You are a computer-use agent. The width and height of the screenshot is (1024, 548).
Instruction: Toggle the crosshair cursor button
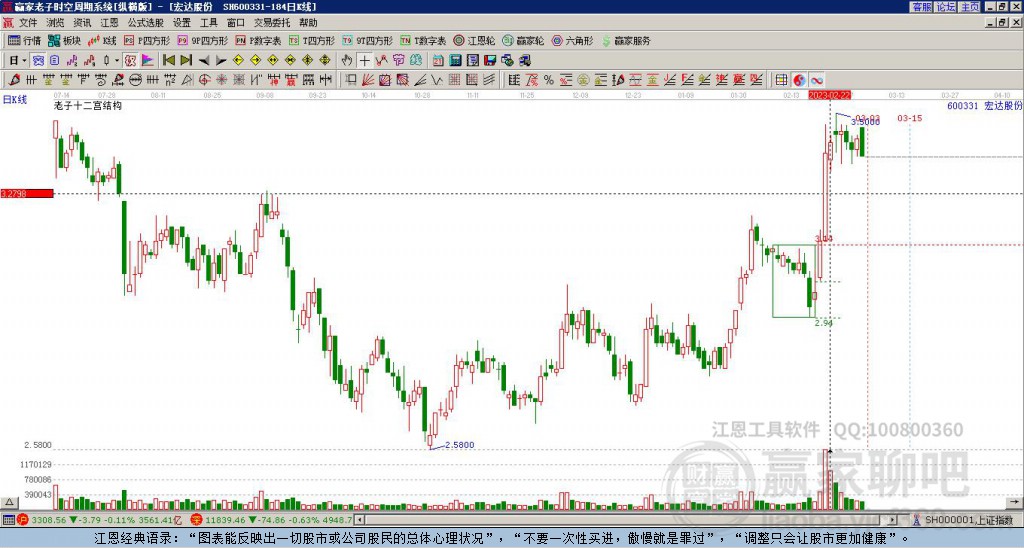[x=364, y=61]
